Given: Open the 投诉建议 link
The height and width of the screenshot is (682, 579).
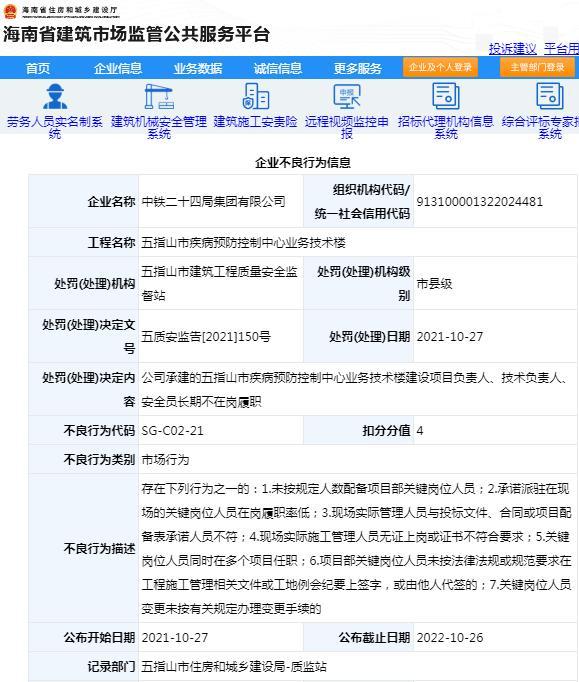Looking at the screenshot, I should [x=513, y=48].
